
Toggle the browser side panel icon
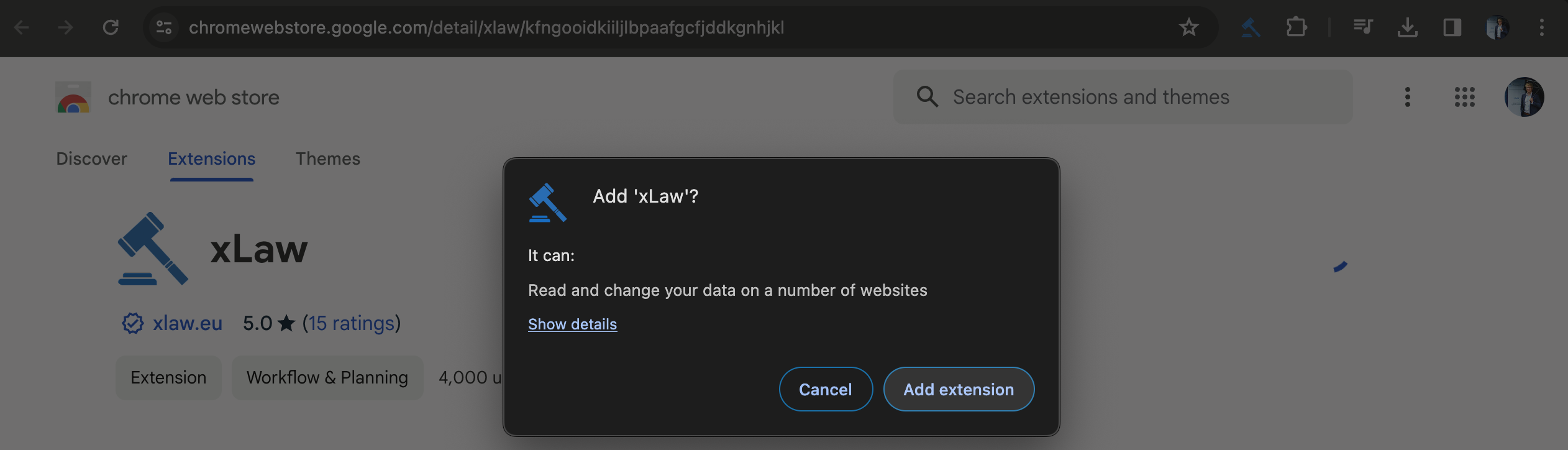(x=1452, y=28)
